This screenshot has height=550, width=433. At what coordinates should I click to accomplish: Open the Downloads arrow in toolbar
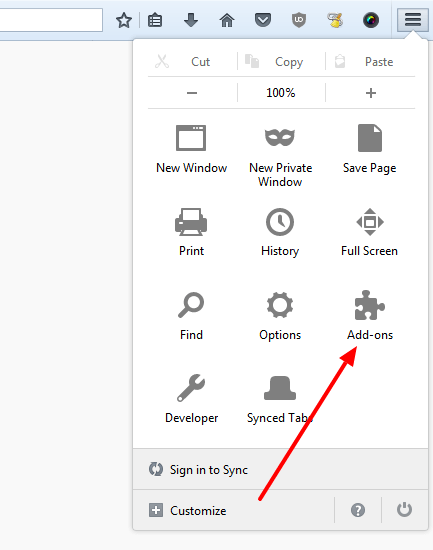pos(191,20)
